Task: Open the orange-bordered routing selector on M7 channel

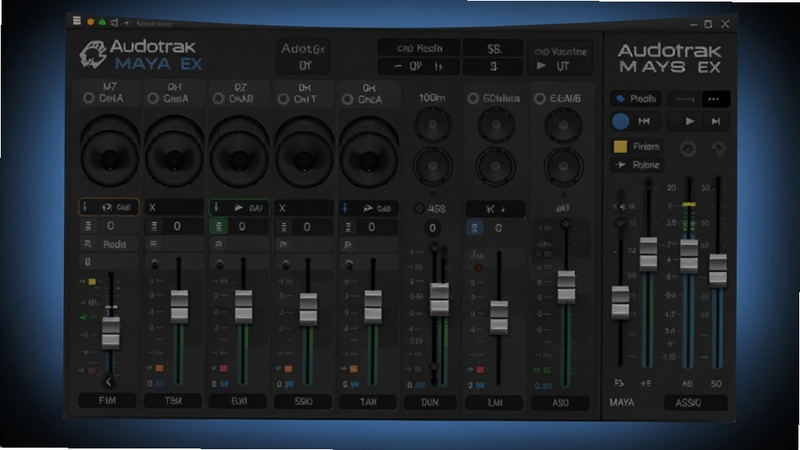Action: coord(109,207)
